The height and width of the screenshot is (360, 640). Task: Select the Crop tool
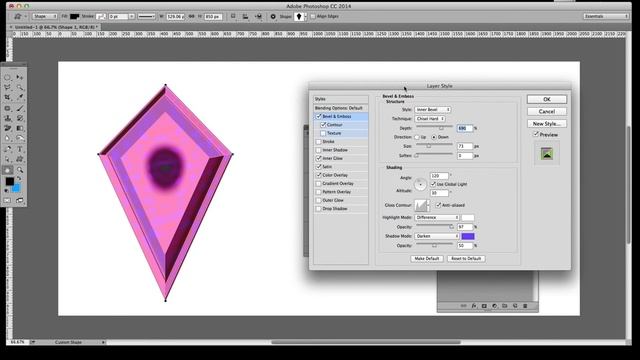pos(8,98)
